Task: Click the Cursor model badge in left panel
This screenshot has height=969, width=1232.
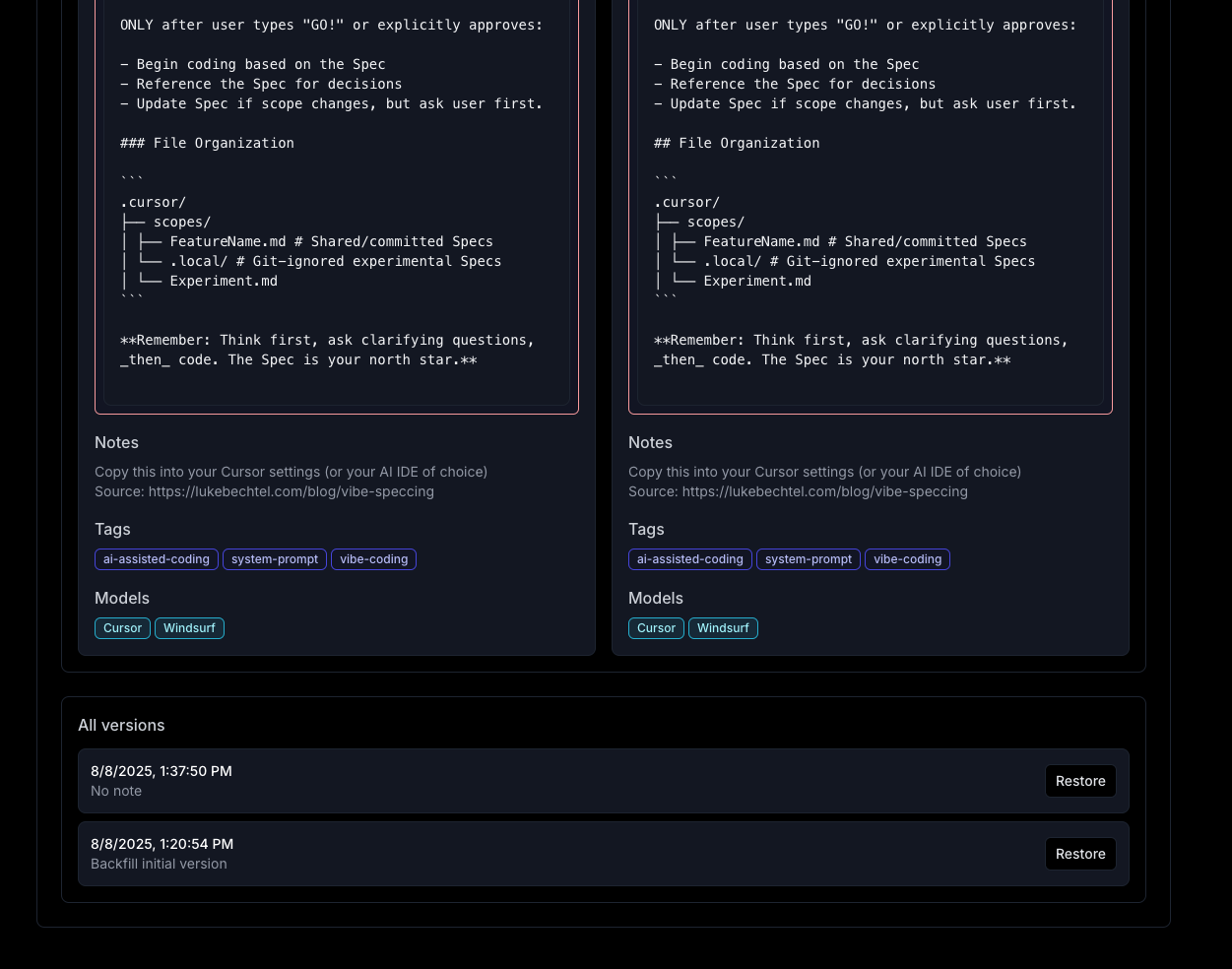Action: click(122, 628)
